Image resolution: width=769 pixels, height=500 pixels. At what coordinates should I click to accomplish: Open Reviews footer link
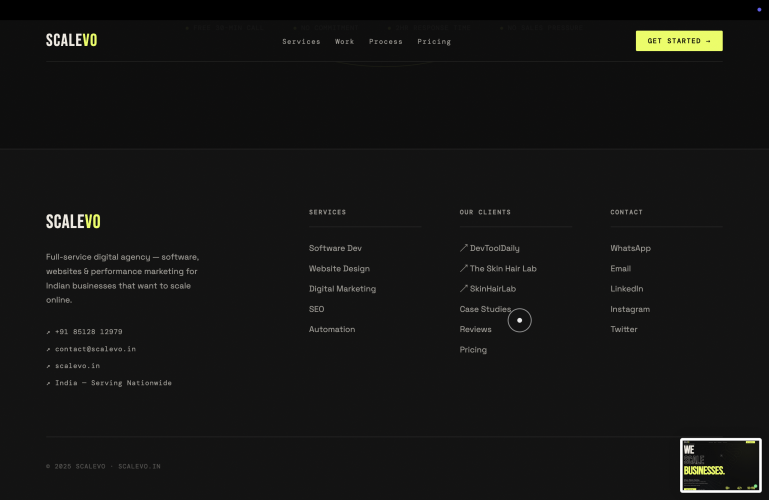click(475, 329)
